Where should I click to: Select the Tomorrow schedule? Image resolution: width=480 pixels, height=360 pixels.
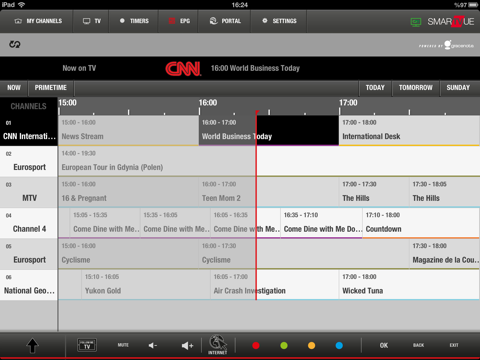(x=416, y=88)
